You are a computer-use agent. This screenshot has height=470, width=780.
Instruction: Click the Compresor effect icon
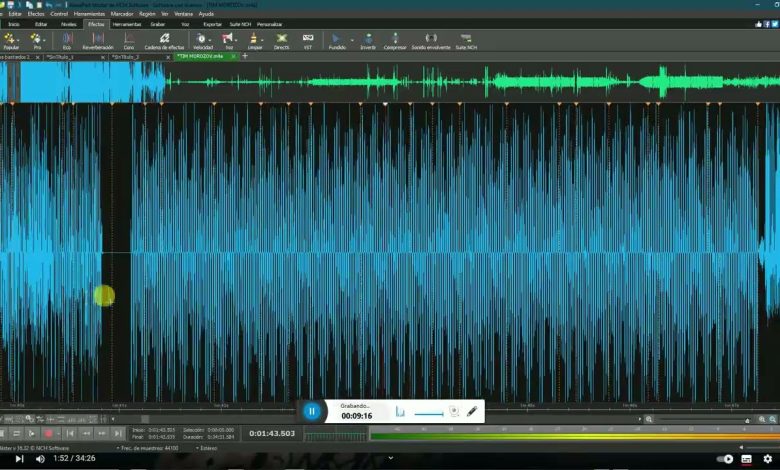[395, 40]
